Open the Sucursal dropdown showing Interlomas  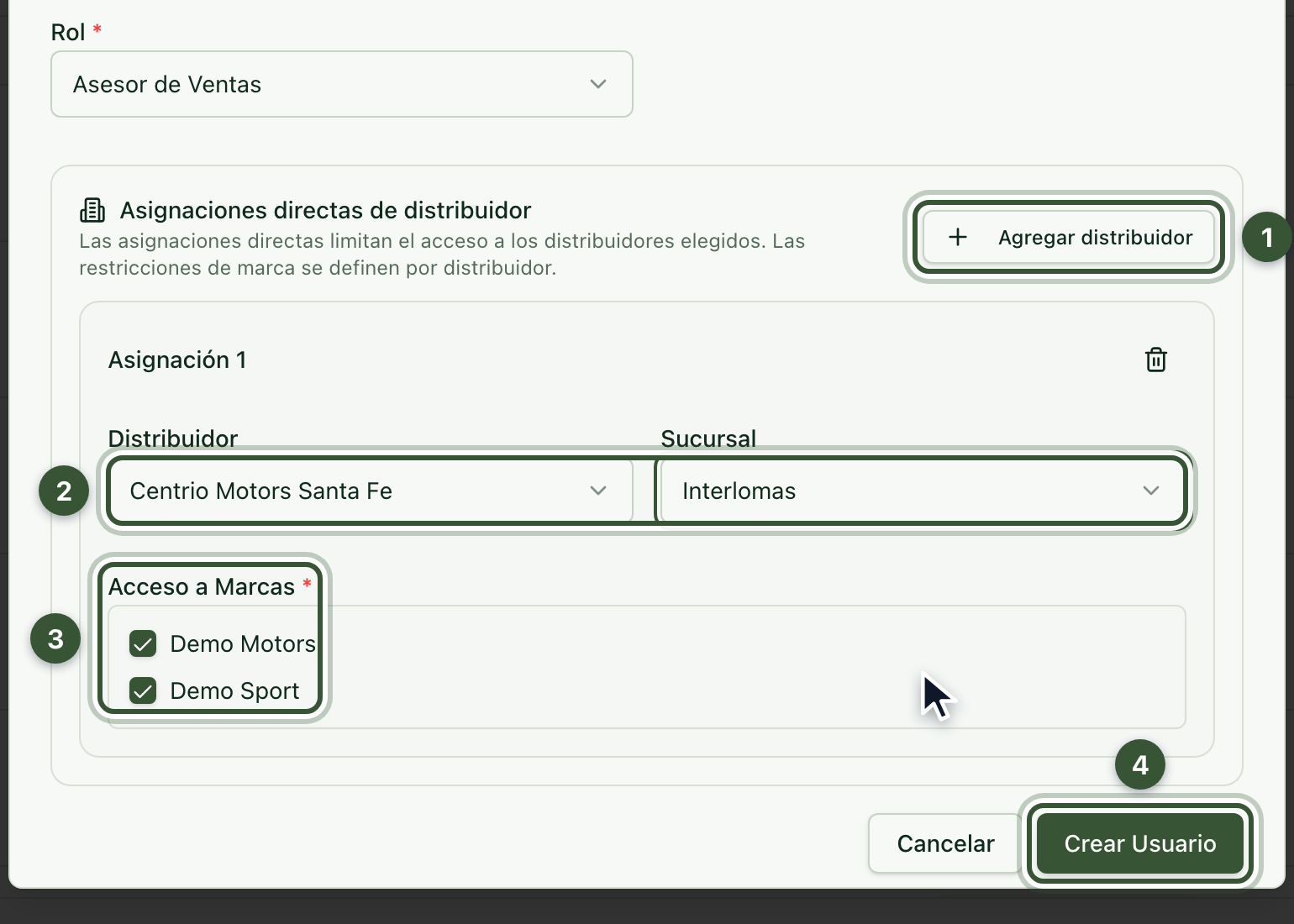923,491
